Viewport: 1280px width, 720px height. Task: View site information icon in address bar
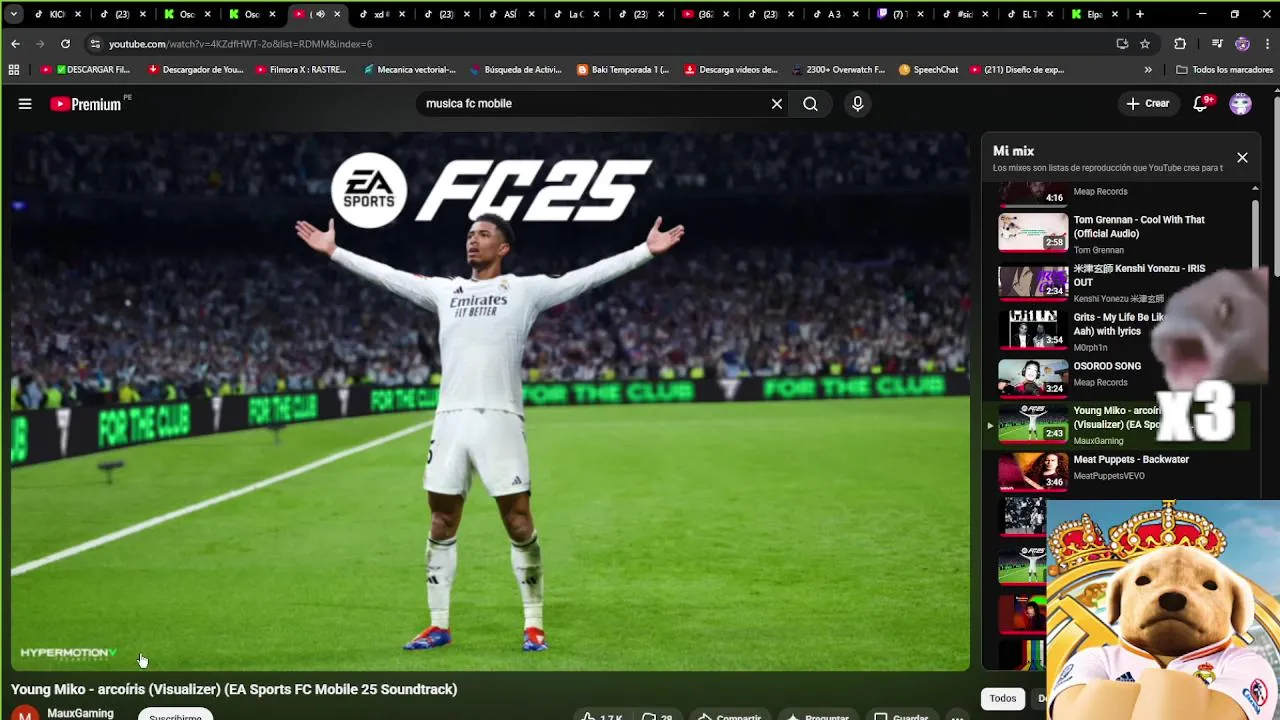(95, 44)
